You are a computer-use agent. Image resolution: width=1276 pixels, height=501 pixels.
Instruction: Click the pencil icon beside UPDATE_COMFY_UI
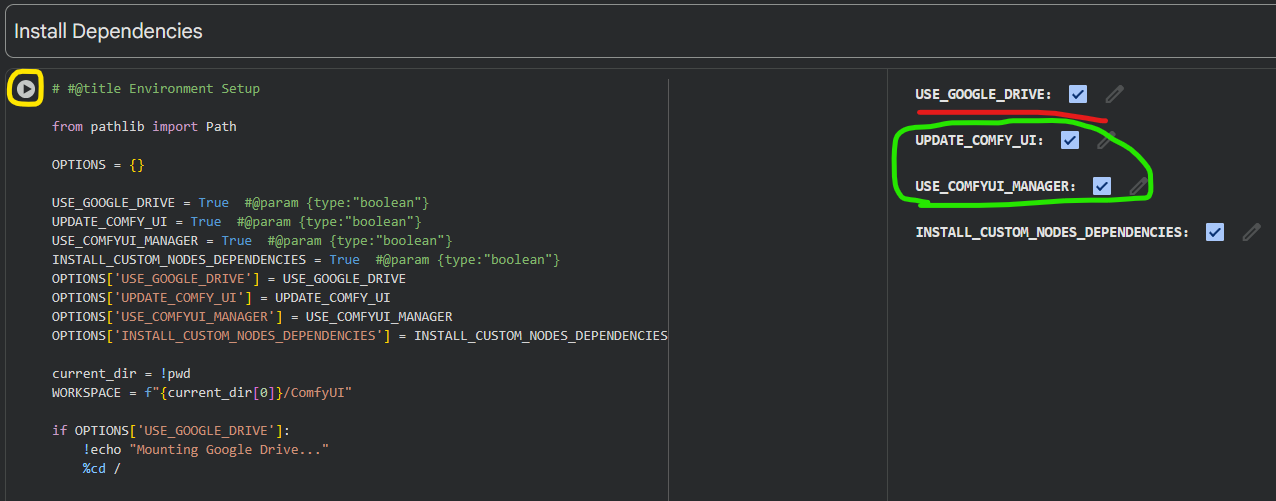pyautogui.click(x=1105, y=141)
